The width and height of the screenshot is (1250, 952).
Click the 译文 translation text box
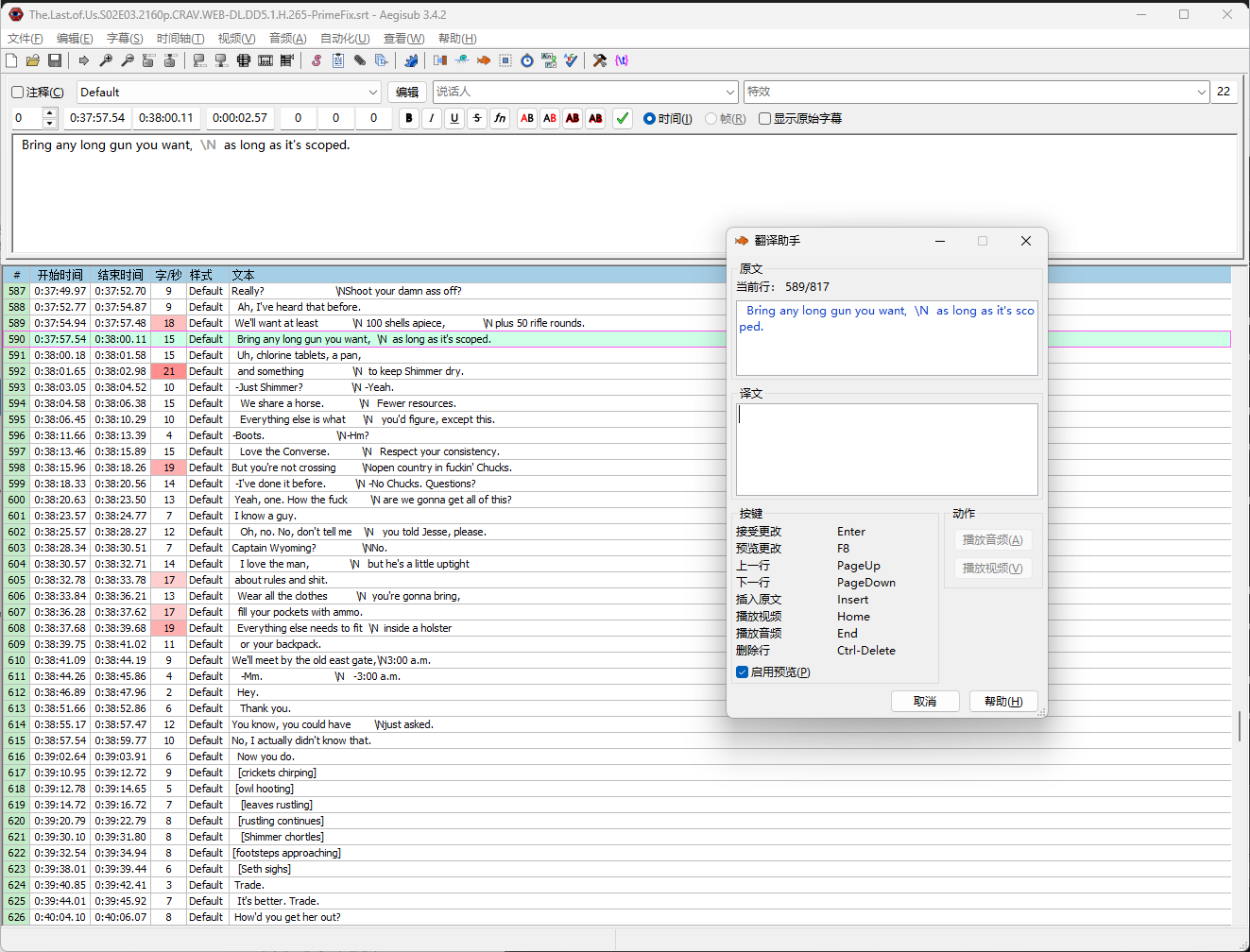887,450
